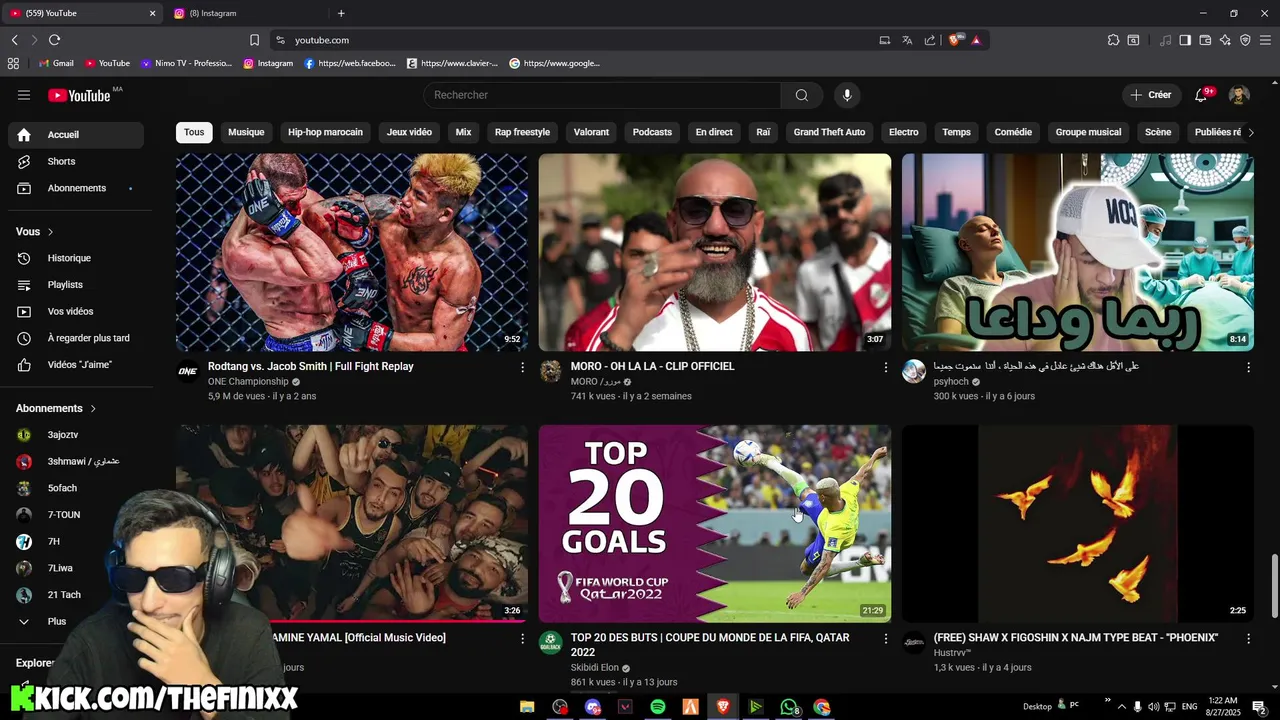Select the Valorant filter chip
Screen dimensions: 1280x720
pos(591,132)
